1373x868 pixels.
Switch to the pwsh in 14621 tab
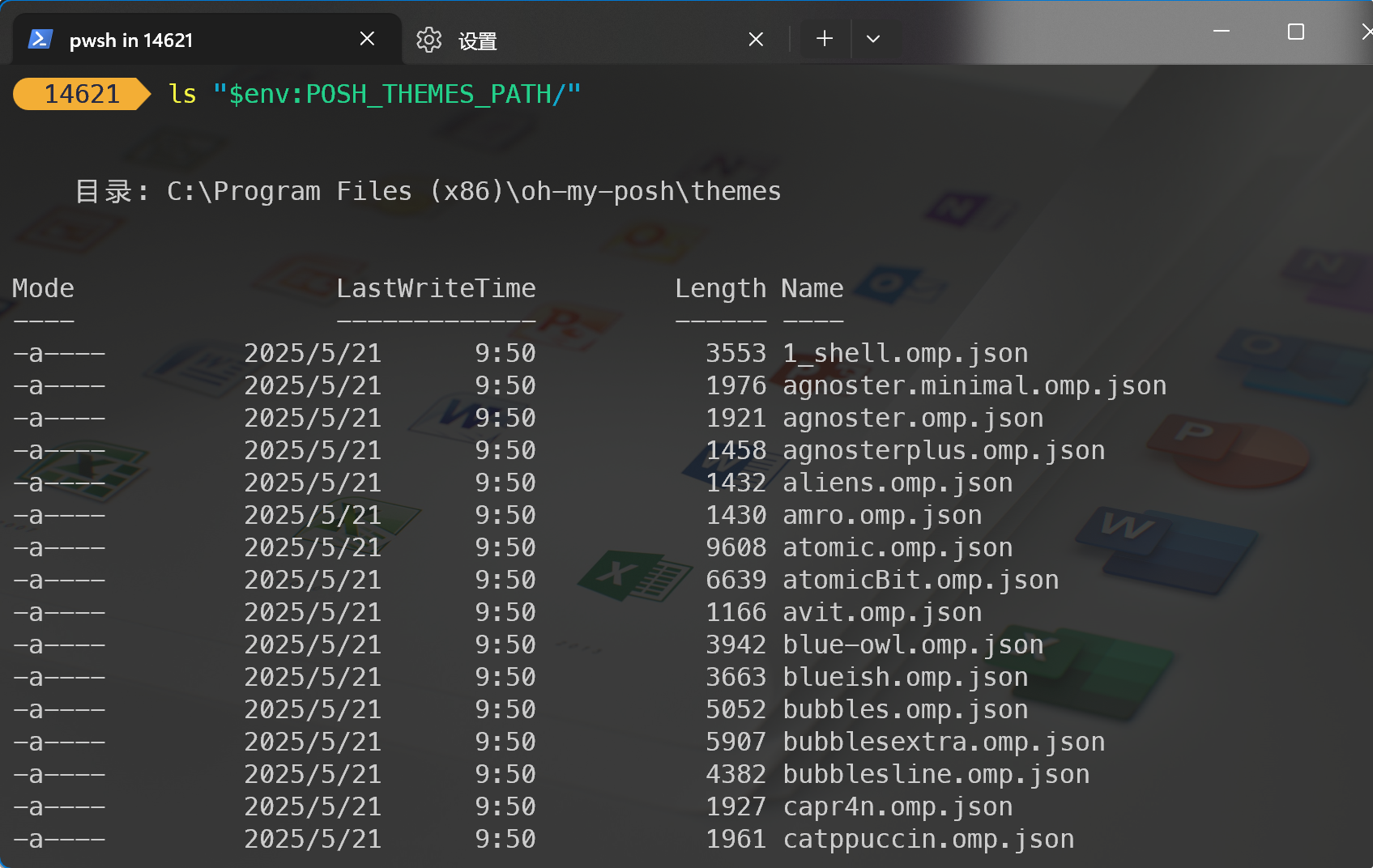131,40
